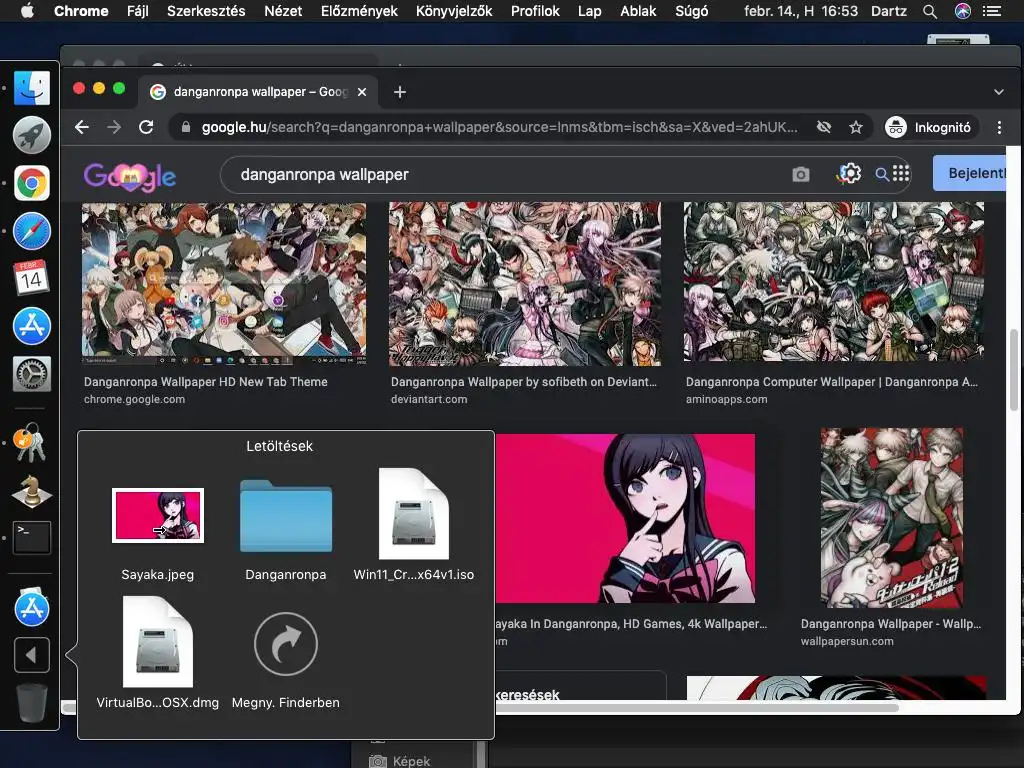Open Finder from the Dock

[x=31, y=88]
